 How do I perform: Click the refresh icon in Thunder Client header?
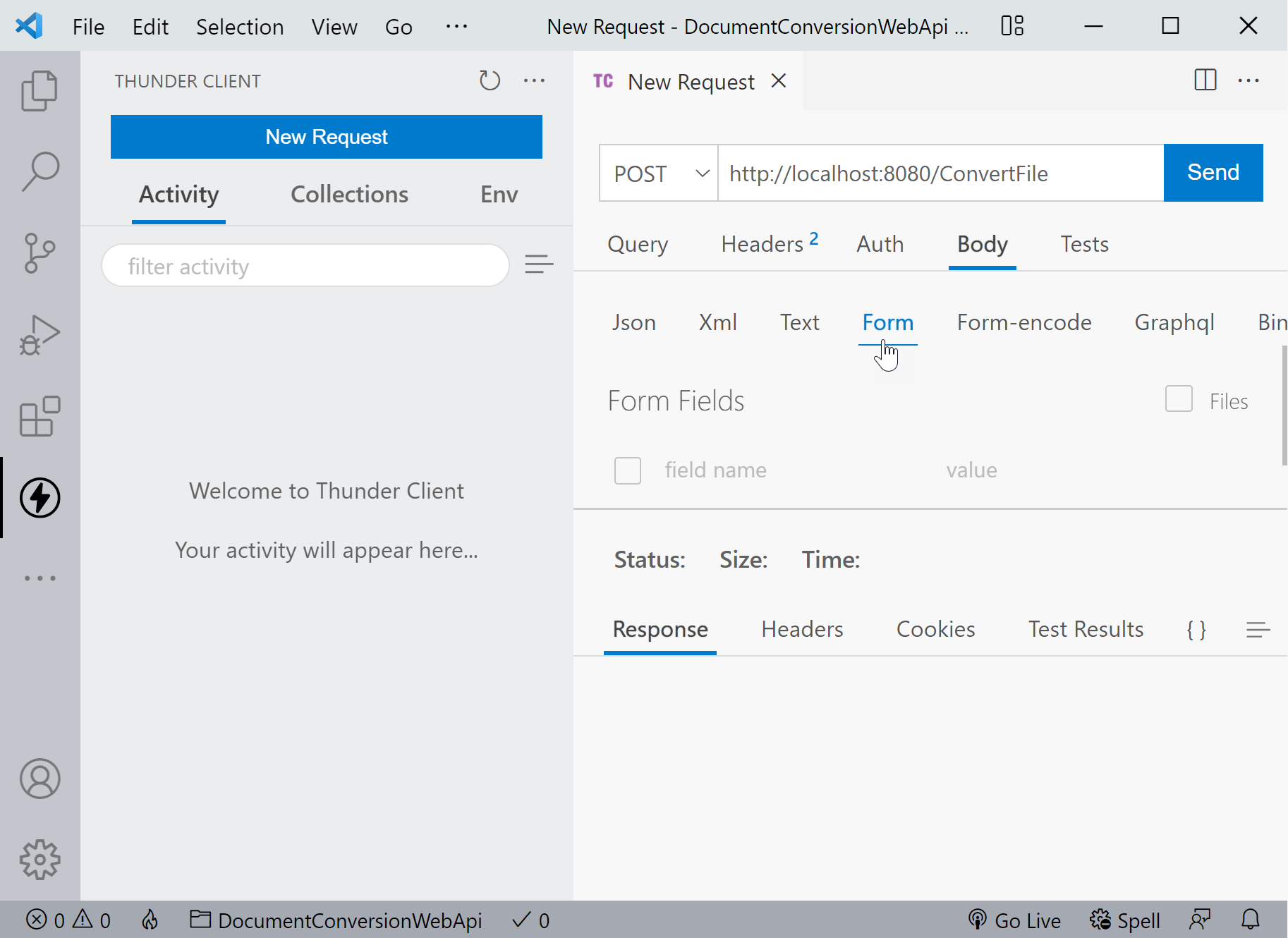coord(490,80)
